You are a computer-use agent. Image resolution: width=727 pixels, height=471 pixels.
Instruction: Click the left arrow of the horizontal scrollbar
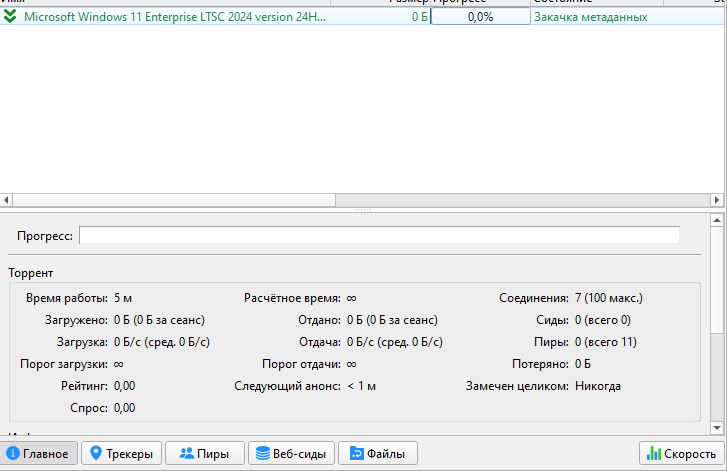pos(6,200)
